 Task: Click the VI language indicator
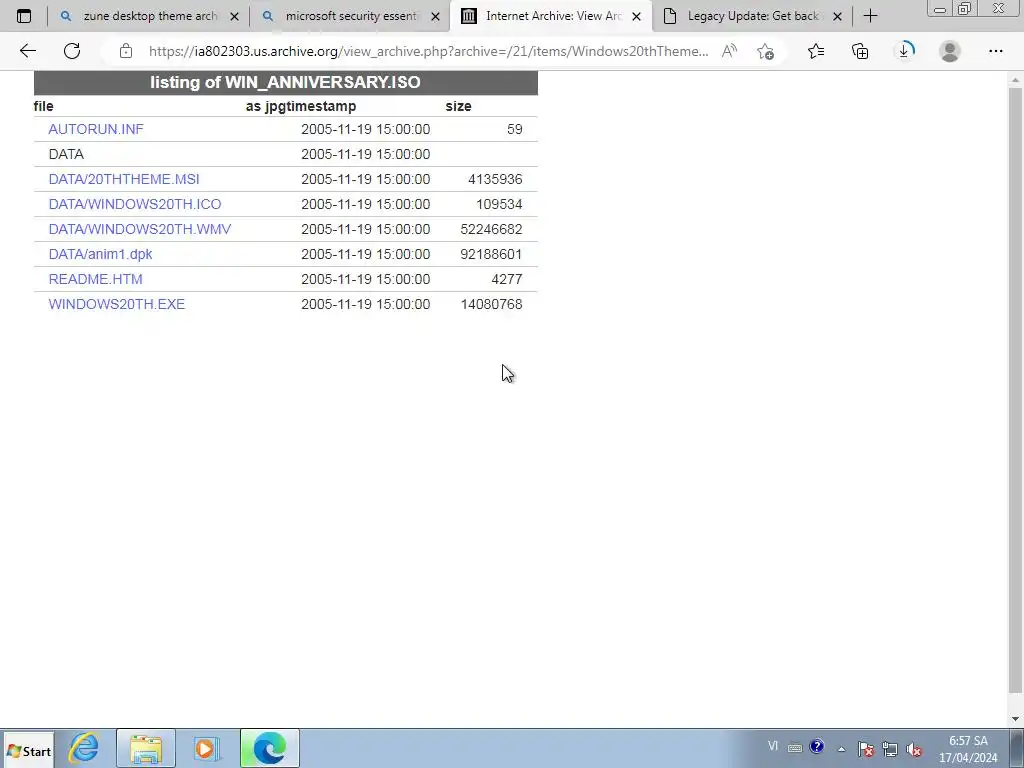pyautogui.click(x=773, y=746)
